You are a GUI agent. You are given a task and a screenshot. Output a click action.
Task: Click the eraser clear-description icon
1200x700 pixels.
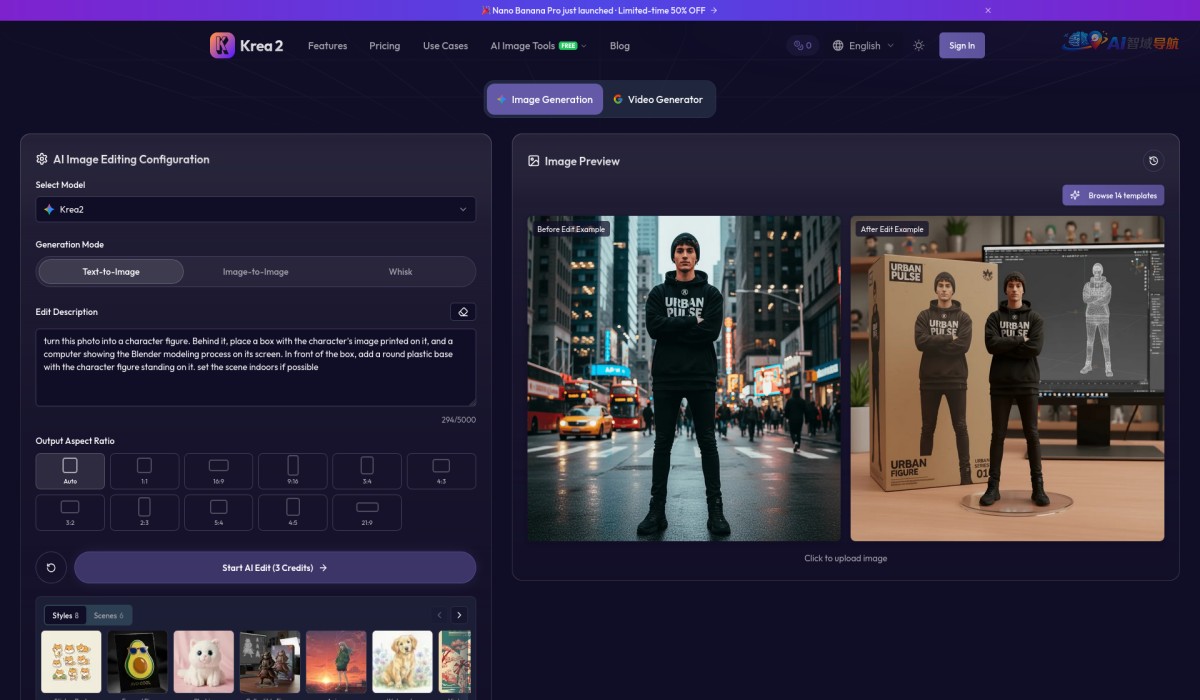pyautogui.click(x=463, y=312)
